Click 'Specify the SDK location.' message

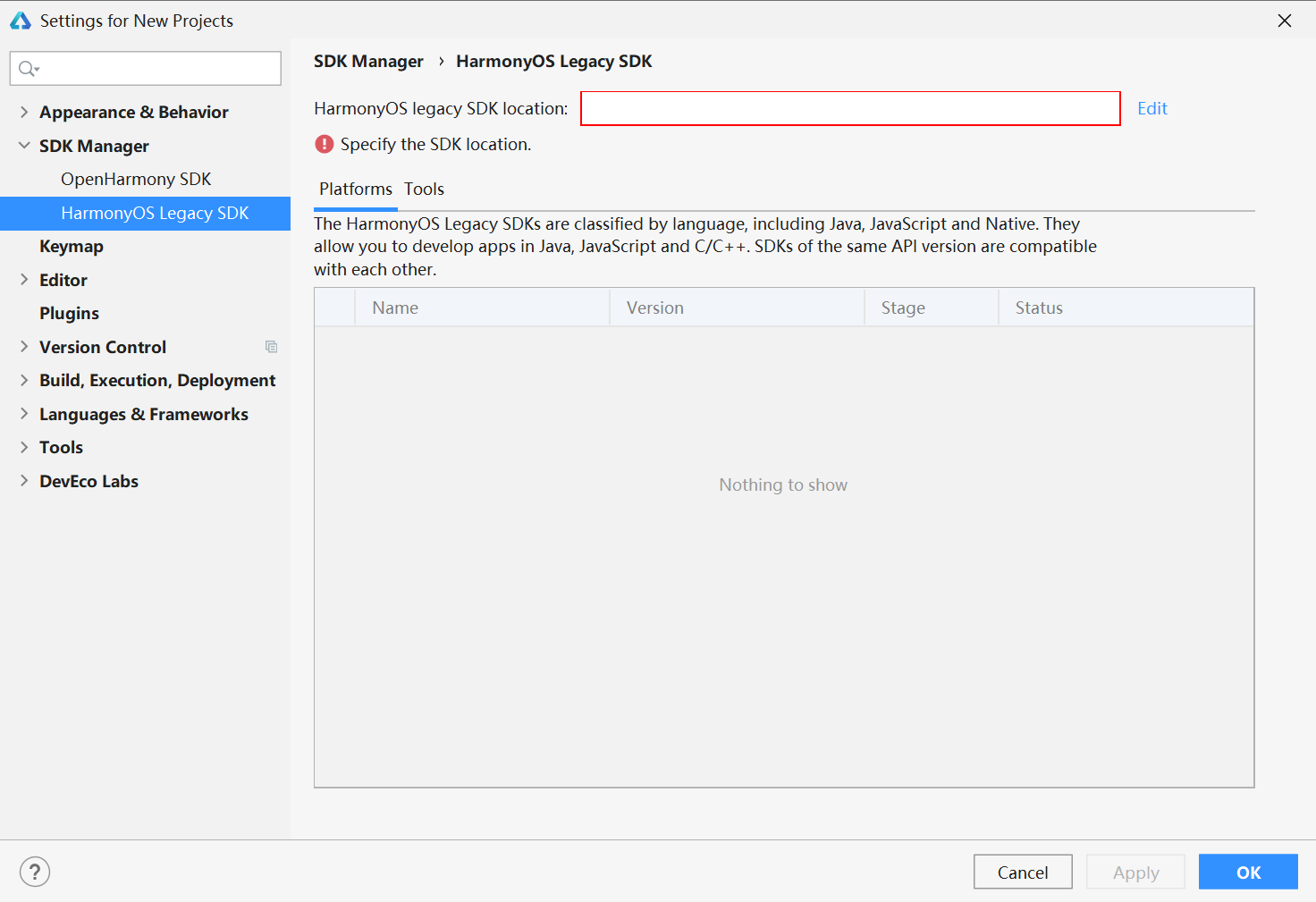tap(435, 144)
